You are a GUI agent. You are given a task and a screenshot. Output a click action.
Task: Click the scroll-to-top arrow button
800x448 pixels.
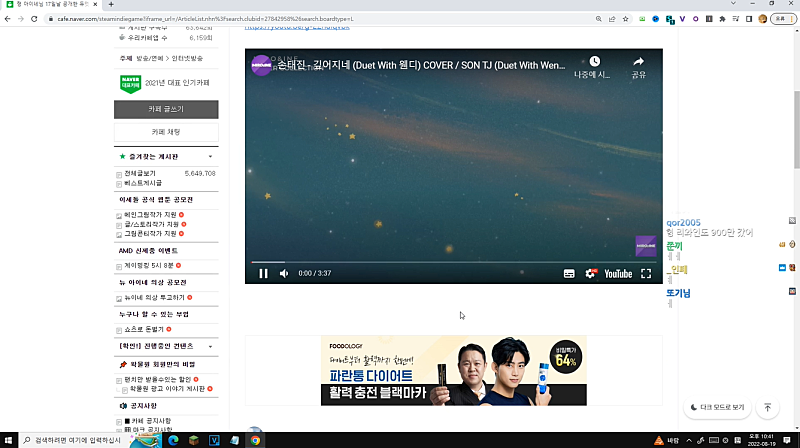[x=767, y=408]
